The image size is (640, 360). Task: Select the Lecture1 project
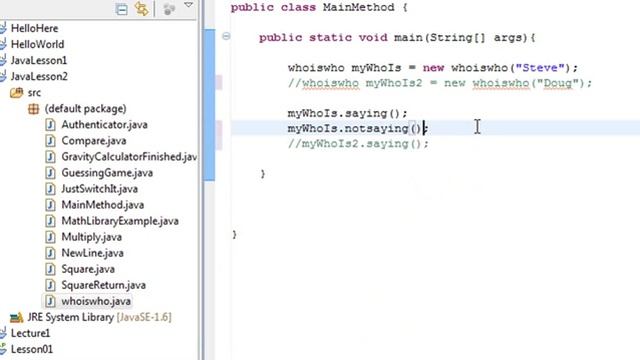pyautogui.click(x=31, y=333)
